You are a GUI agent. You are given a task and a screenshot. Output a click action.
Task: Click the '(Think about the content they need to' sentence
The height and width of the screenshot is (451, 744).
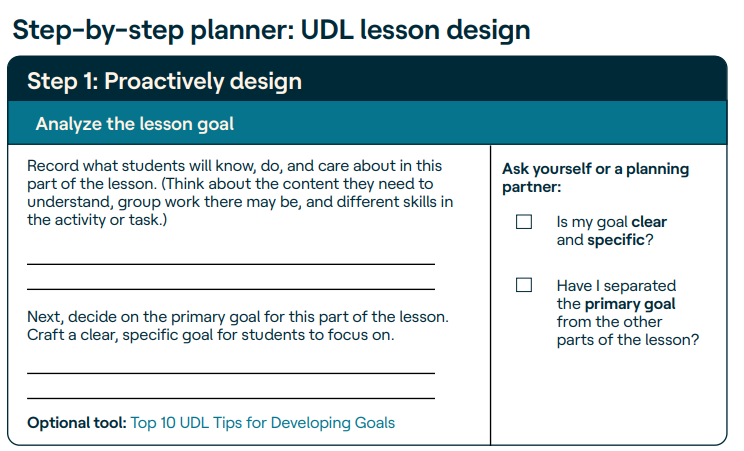(x=298, y=184)
